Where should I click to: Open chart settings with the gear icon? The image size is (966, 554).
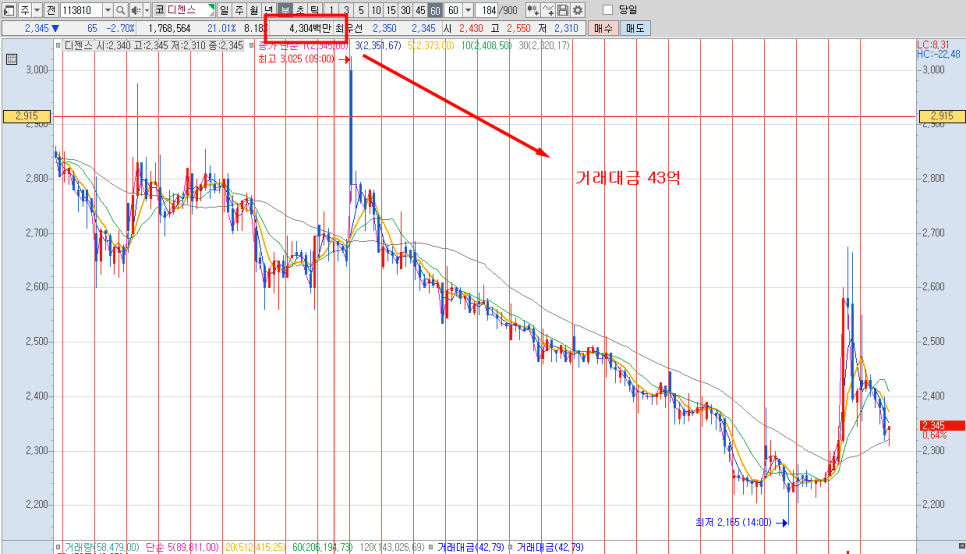click(577, 10)
